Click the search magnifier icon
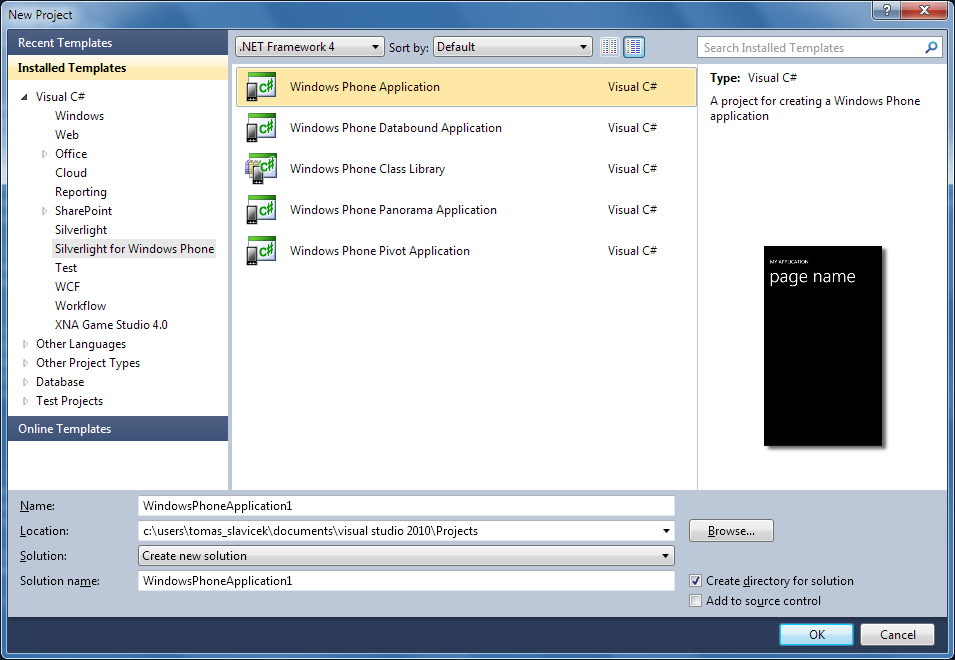Screen dimensions: 955x660 (x=931, y=47)
